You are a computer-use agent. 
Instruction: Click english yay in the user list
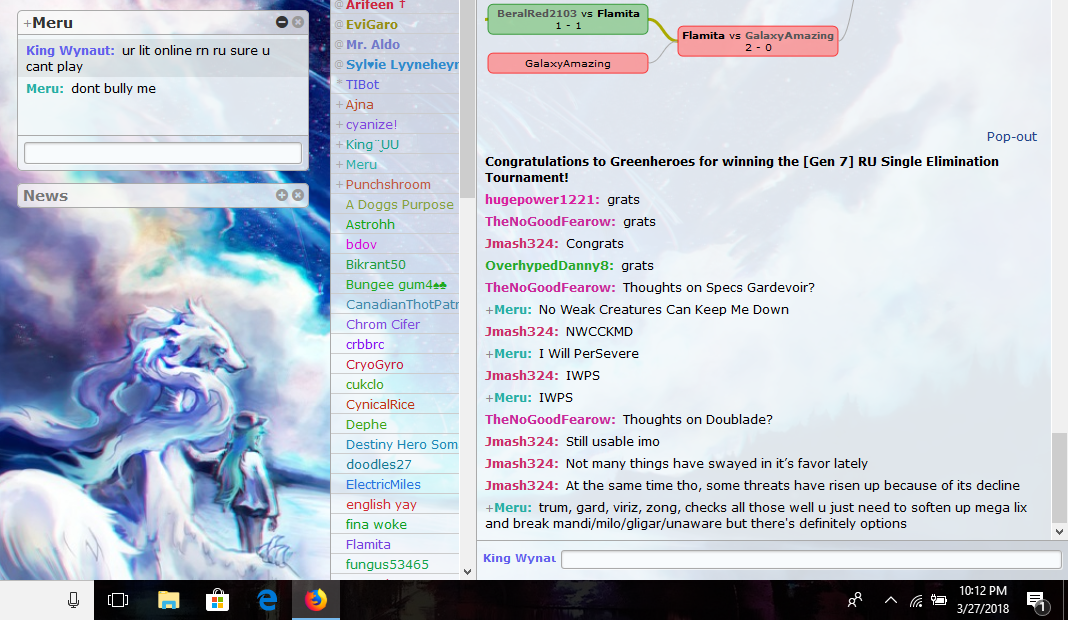tap(381, 504)
